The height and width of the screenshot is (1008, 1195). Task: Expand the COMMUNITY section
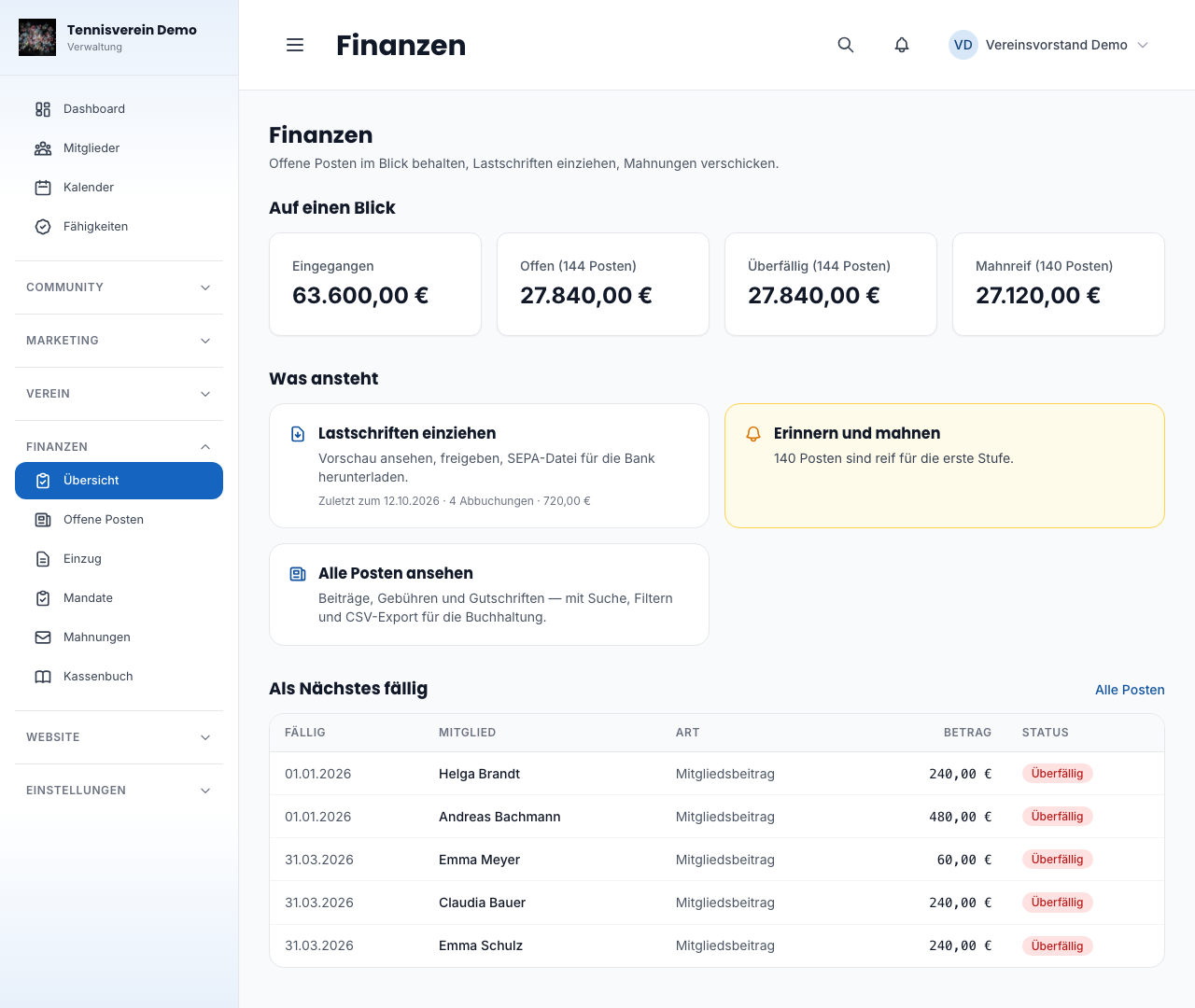tap(119, 287)
